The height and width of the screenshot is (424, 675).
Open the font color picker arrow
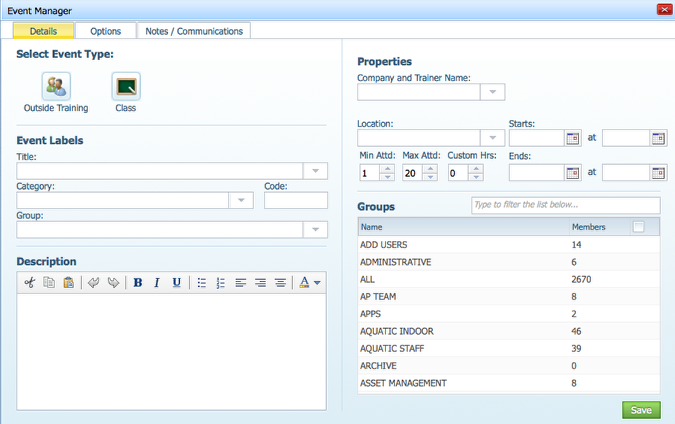[x=317, y=283]
